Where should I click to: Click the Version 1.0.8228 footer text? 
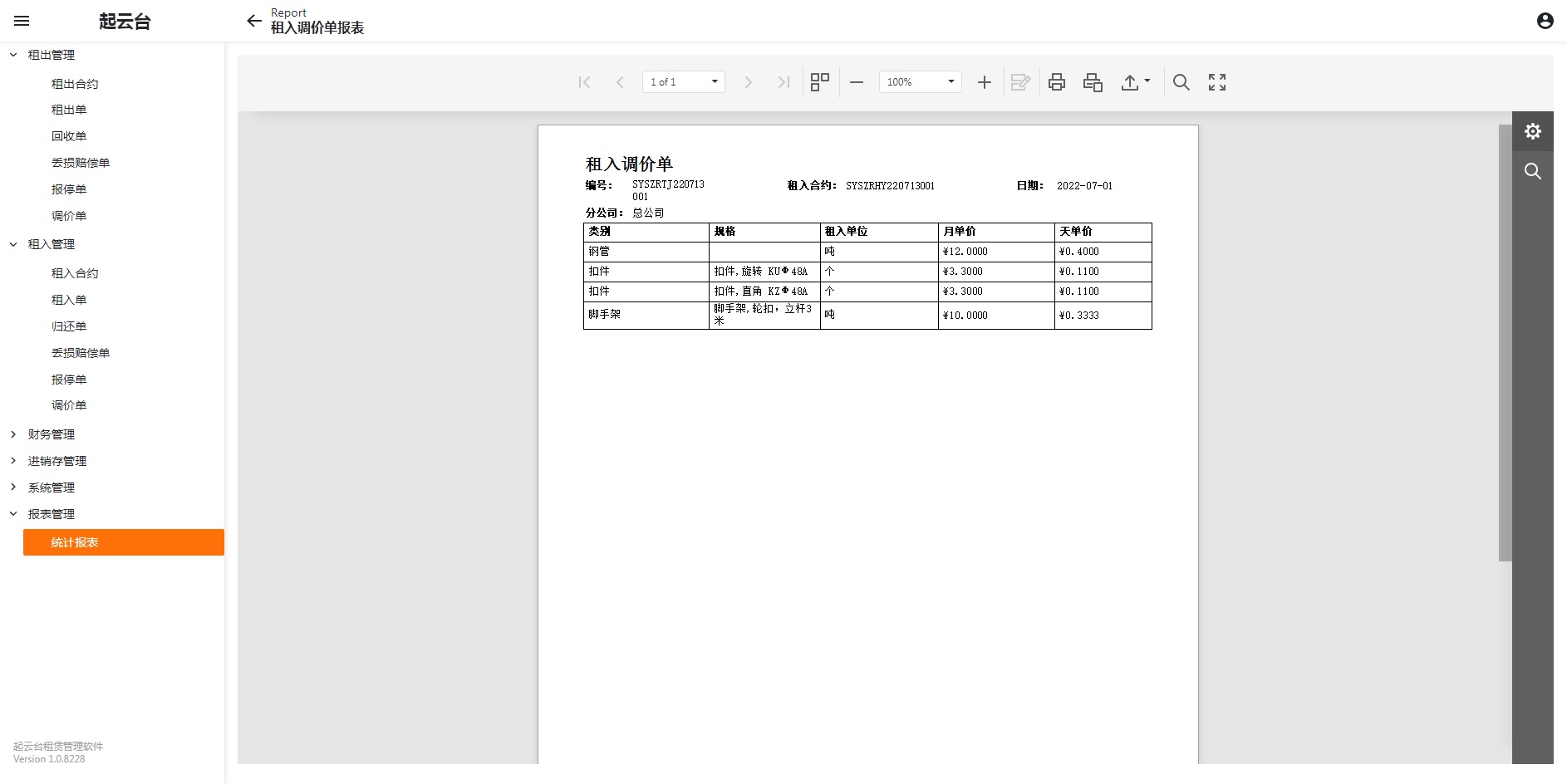pyautogui.click(x=49, y=759)
